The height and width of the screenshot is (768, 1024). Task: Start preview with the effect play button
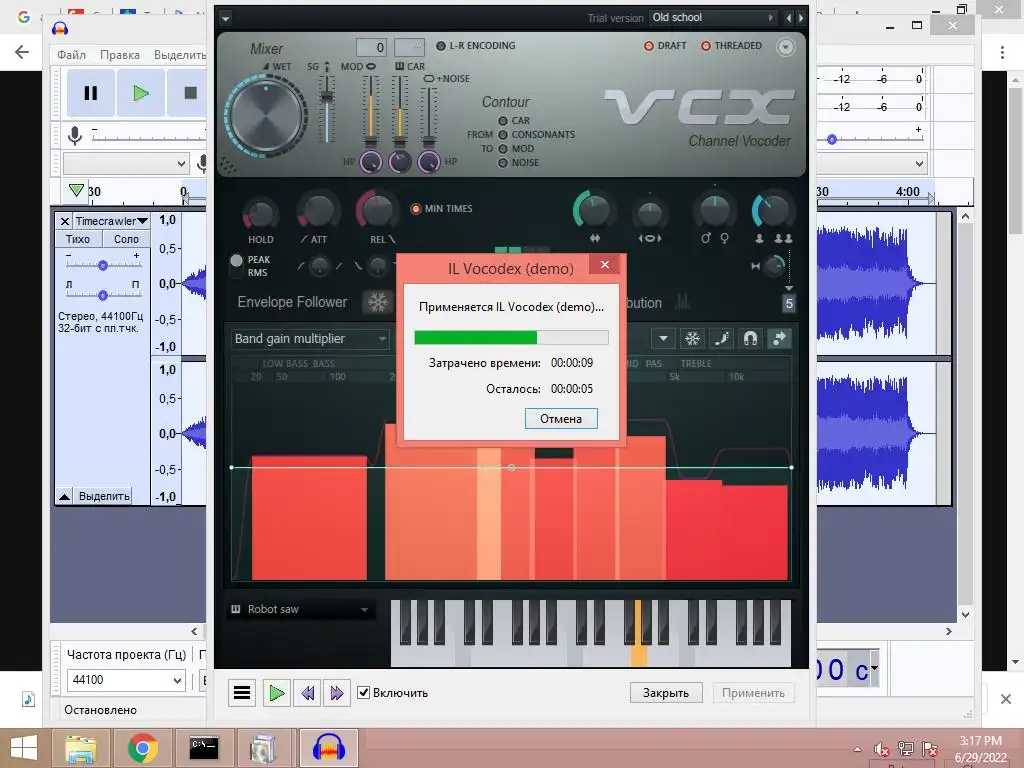point(276,693)
